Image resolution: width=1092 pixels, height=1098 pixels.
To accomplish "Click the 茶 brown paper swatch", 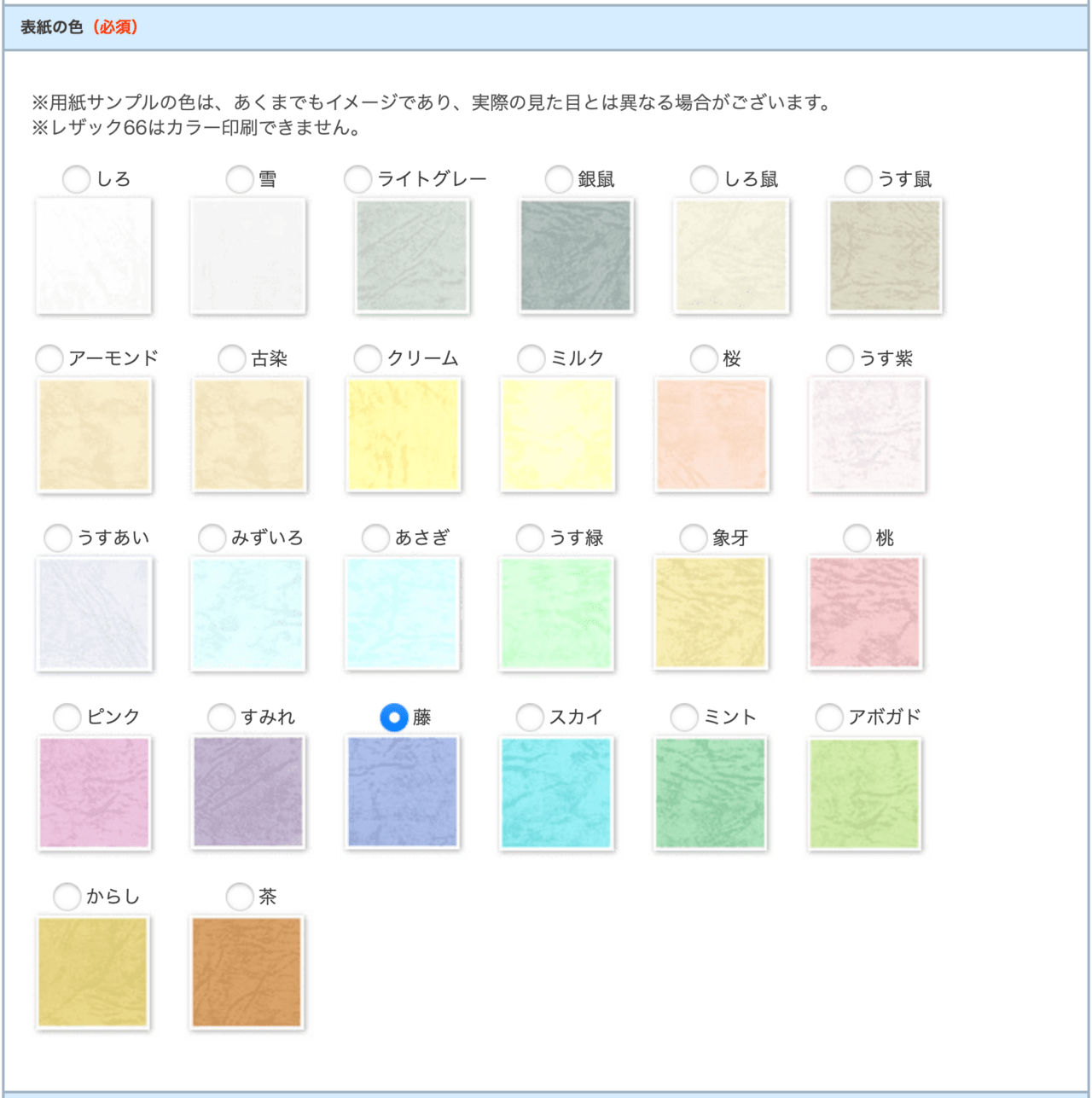I will (247, 972).
